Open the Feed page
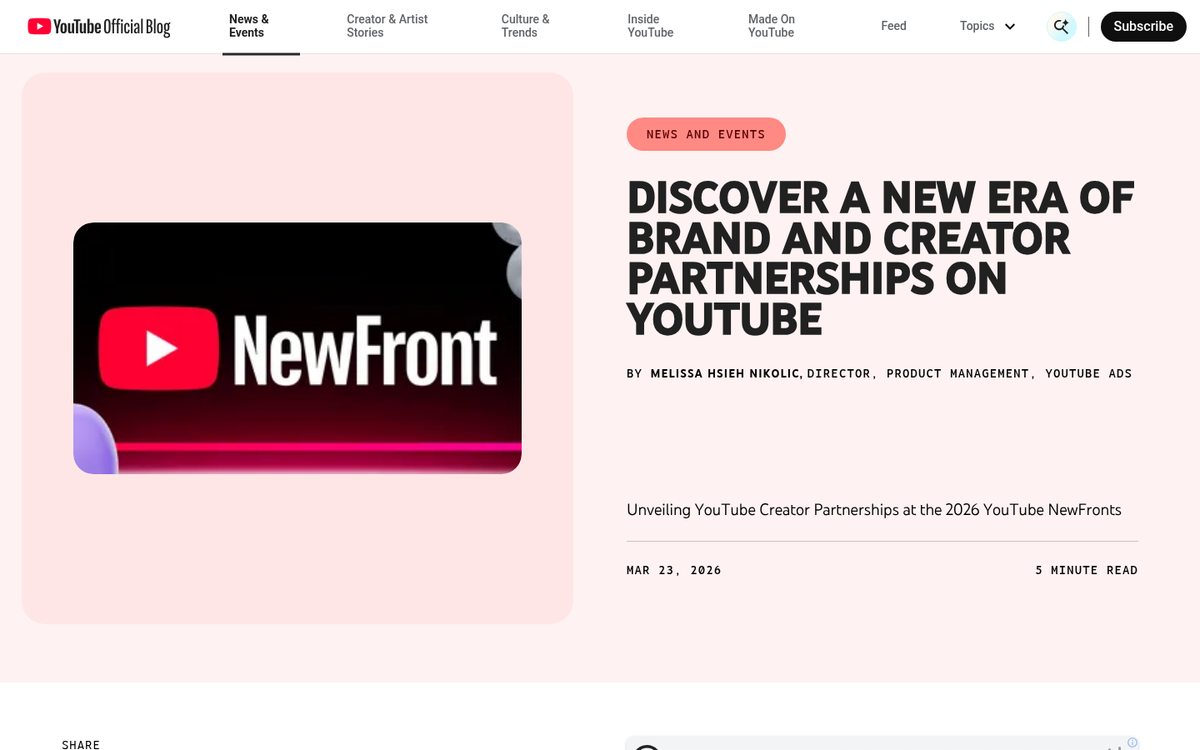This screenshot has width=1200, height=750. click(x=893, y=25)
